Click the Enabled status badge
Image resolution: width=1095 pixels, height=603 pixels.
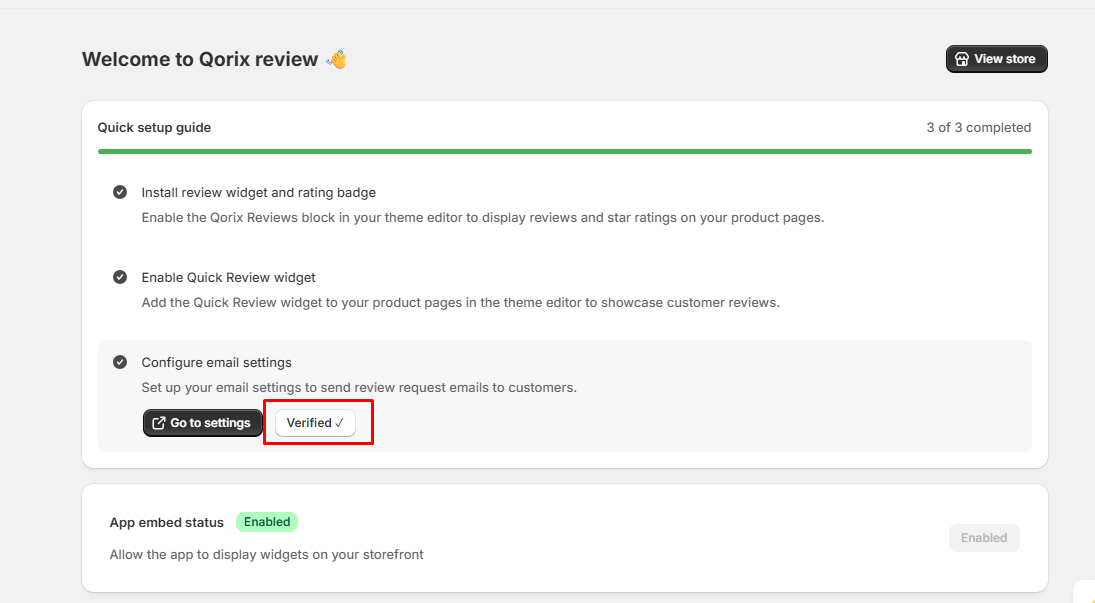267,522
